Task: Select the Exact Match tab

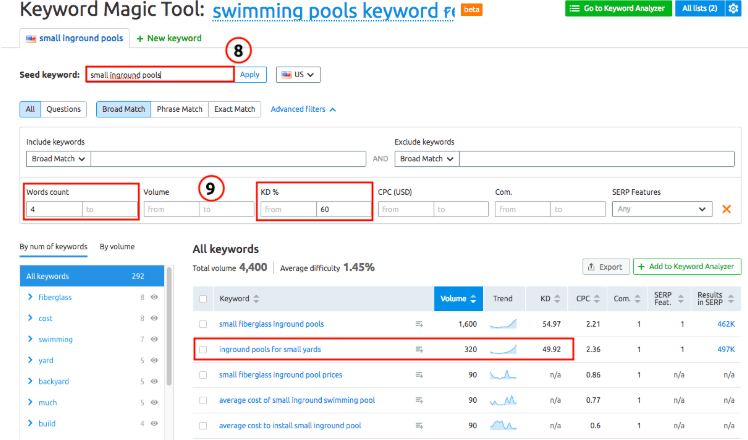Action: (234, 109)
